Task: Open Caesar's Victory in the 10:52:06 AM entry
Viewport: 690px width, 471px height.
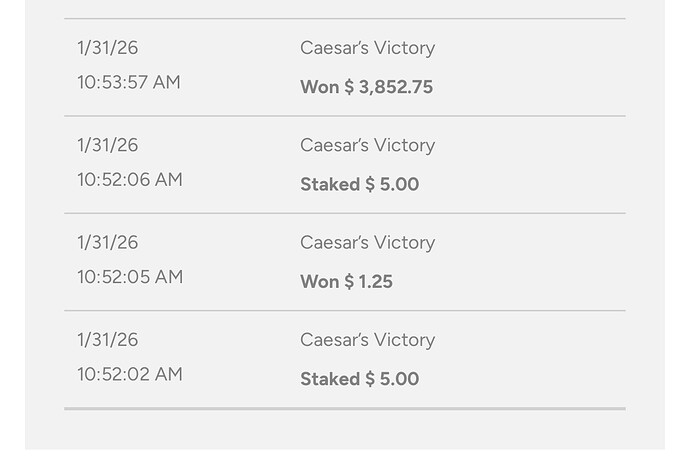Action: (367, 145)
